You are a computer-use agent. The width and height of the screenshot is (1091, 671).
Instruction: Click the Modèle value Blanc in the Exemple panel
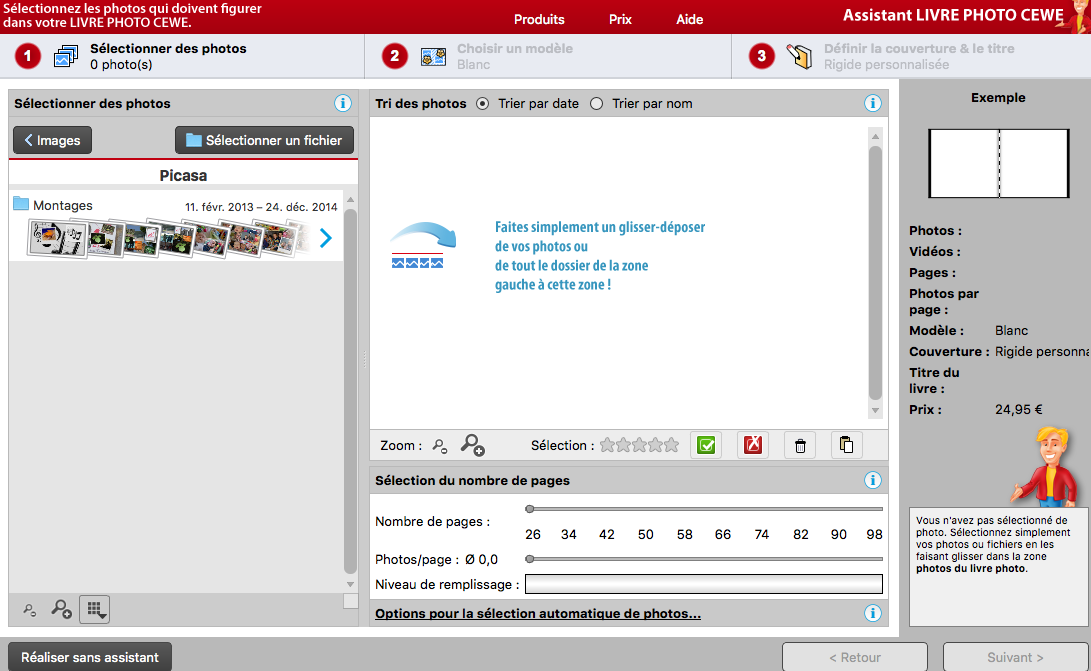(1011, 331)
